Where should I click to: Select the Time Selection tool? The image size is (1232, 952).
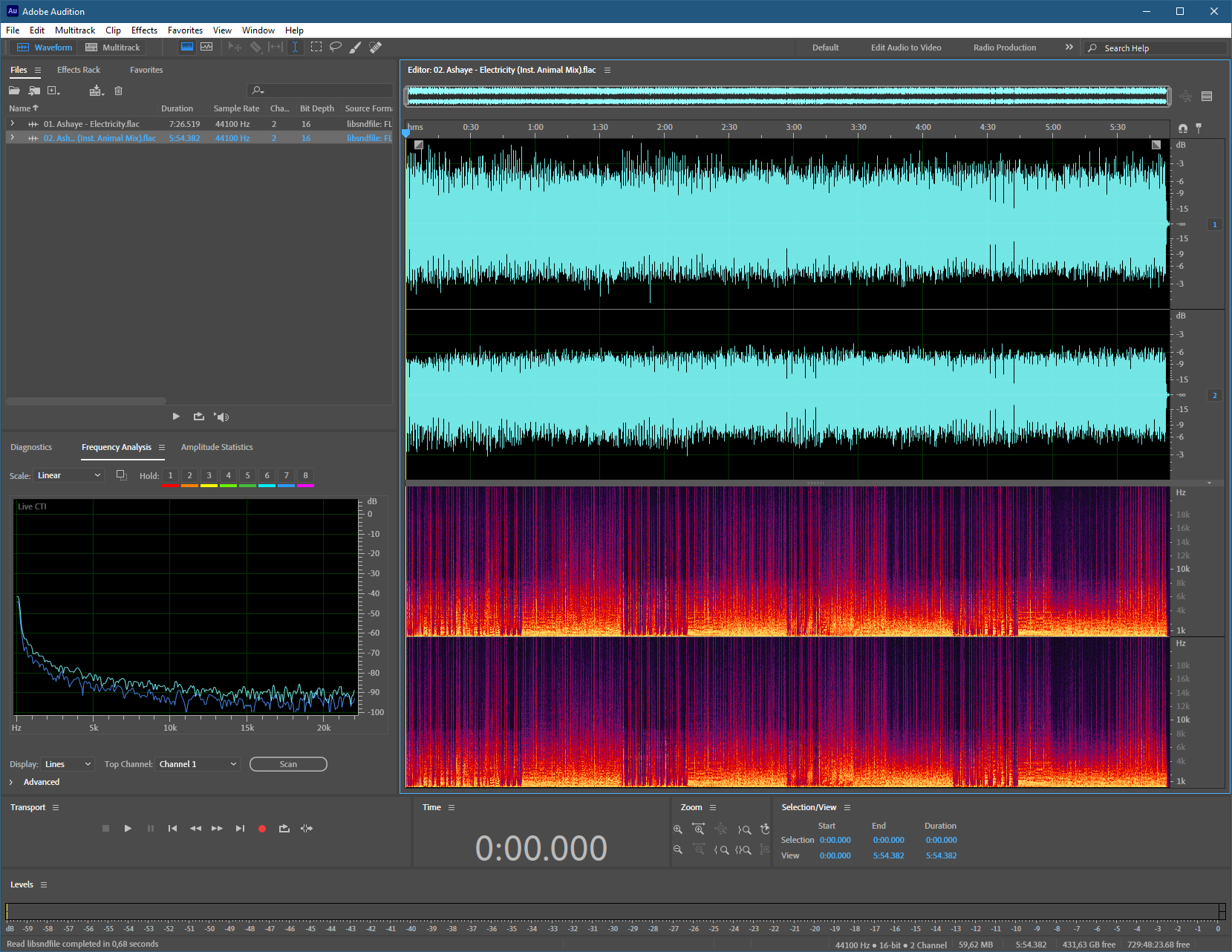[295, 47]
